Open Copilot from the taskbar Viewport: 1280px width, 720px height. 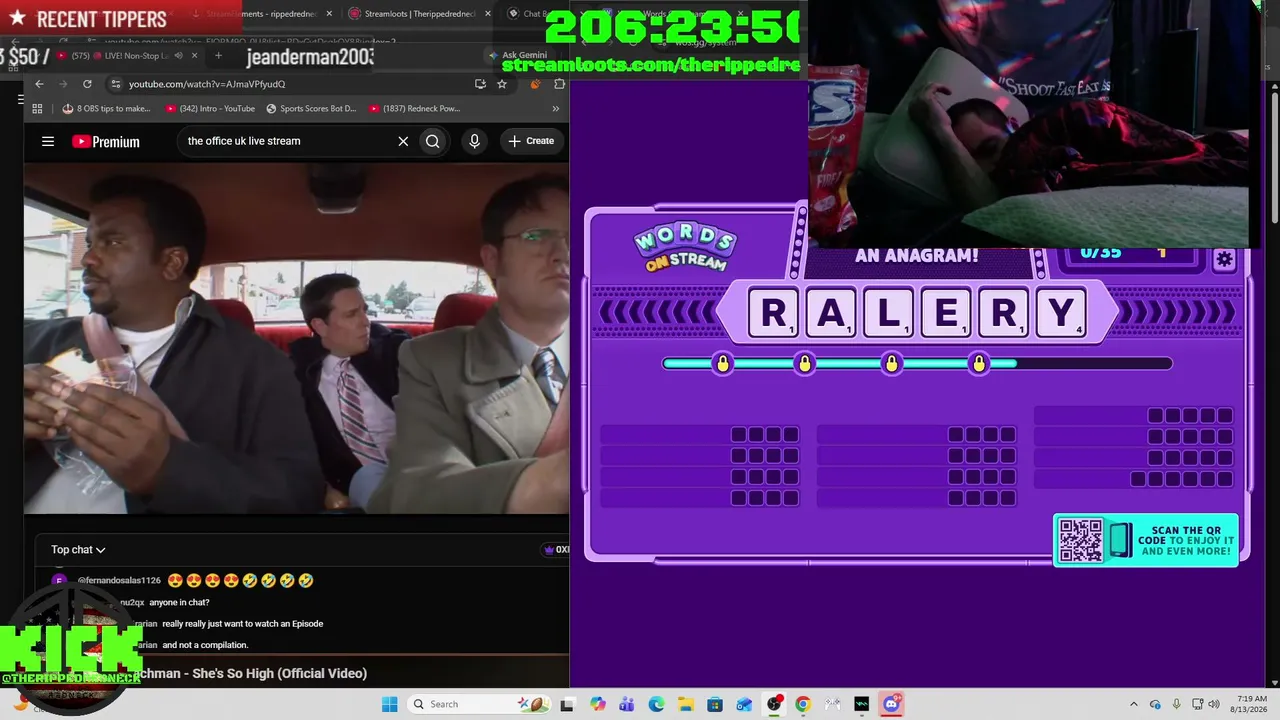[x=598, y=704]
